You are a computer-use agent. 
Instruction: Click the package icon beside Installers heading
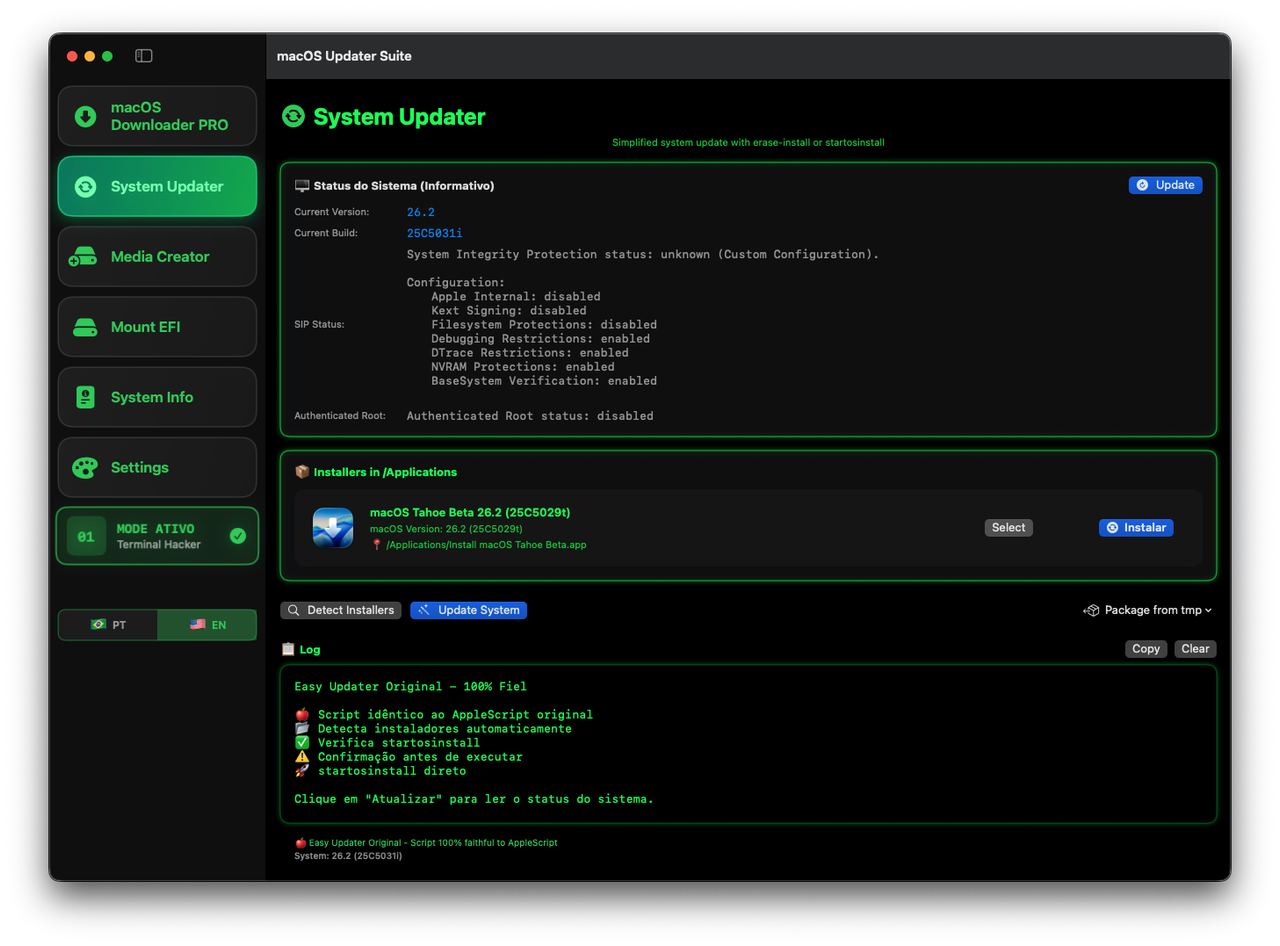pyautogui.click(x=302, y=472)
